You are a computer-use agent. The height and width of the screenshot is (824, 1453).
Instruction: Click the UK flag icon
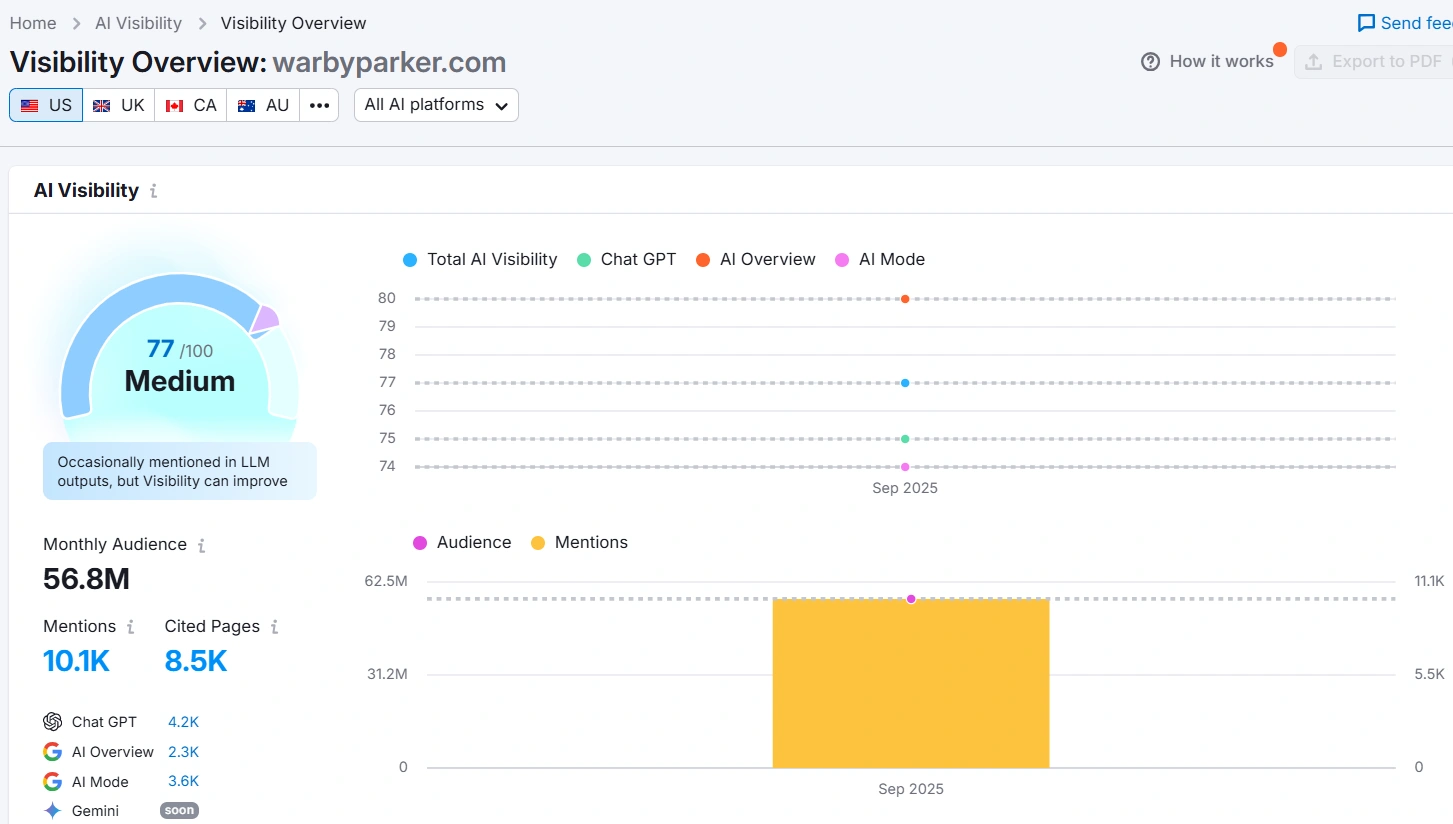point(102,105)
